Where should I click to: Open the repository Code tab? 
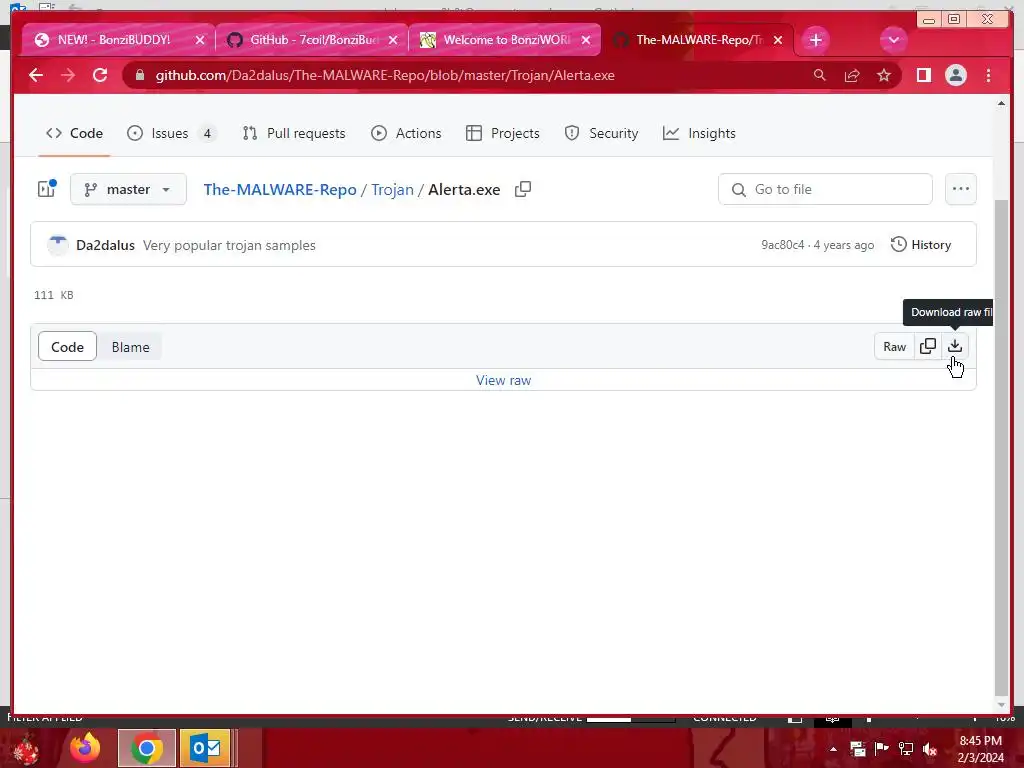pos(74,133)
